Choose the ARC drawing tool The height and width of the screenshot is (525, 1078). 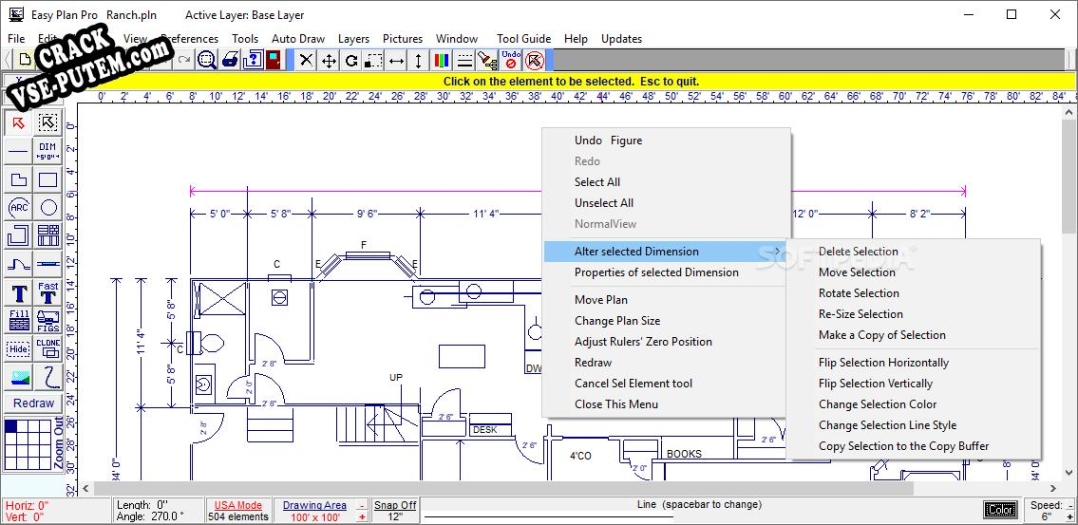(x=19, y=207)
